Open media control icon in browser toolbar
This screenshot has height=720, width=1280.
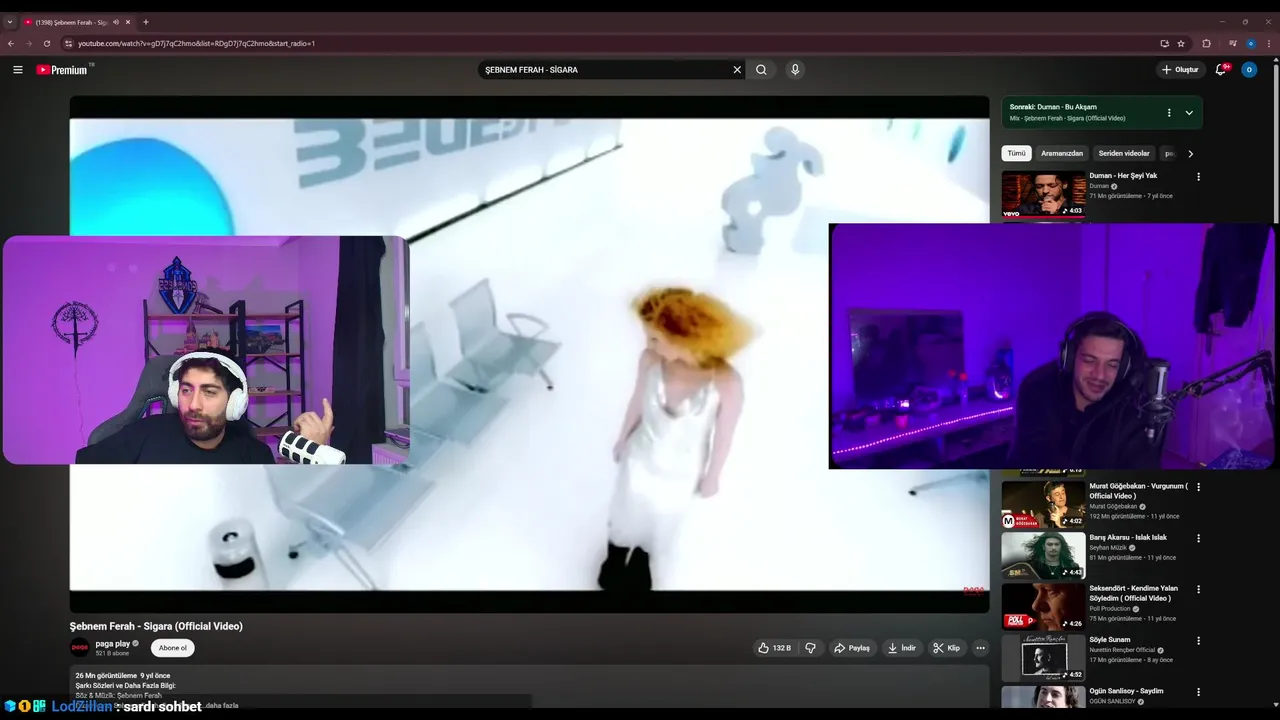pos(1232,43)
